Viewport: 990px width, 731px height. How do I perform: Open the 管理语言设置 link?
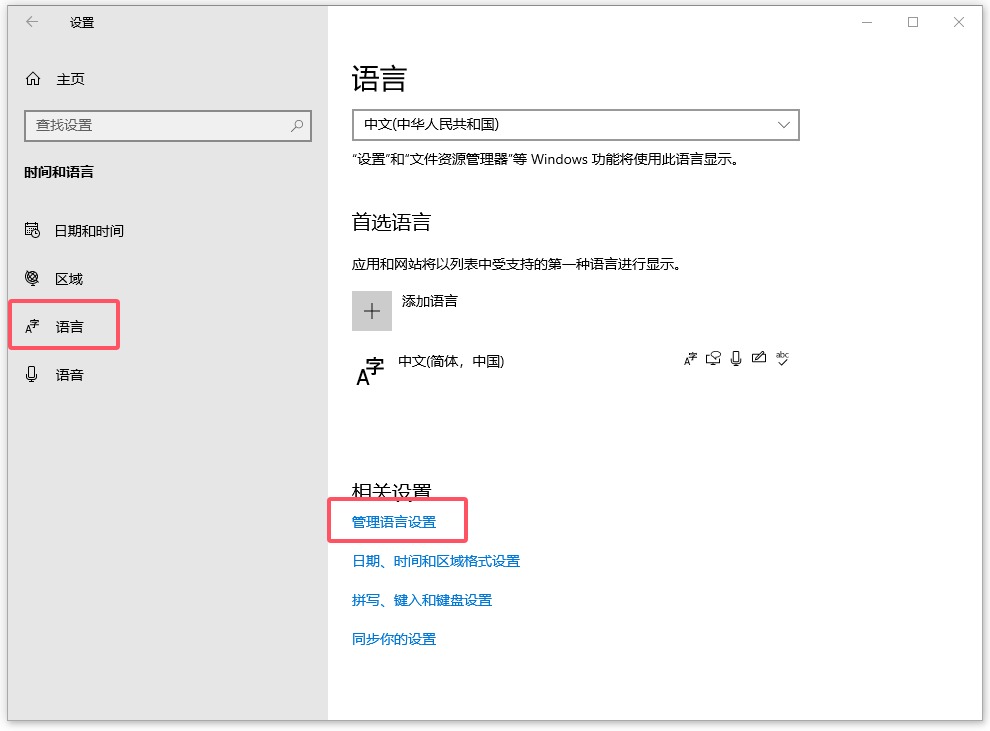pyautogui.click(x=394, y=522)
